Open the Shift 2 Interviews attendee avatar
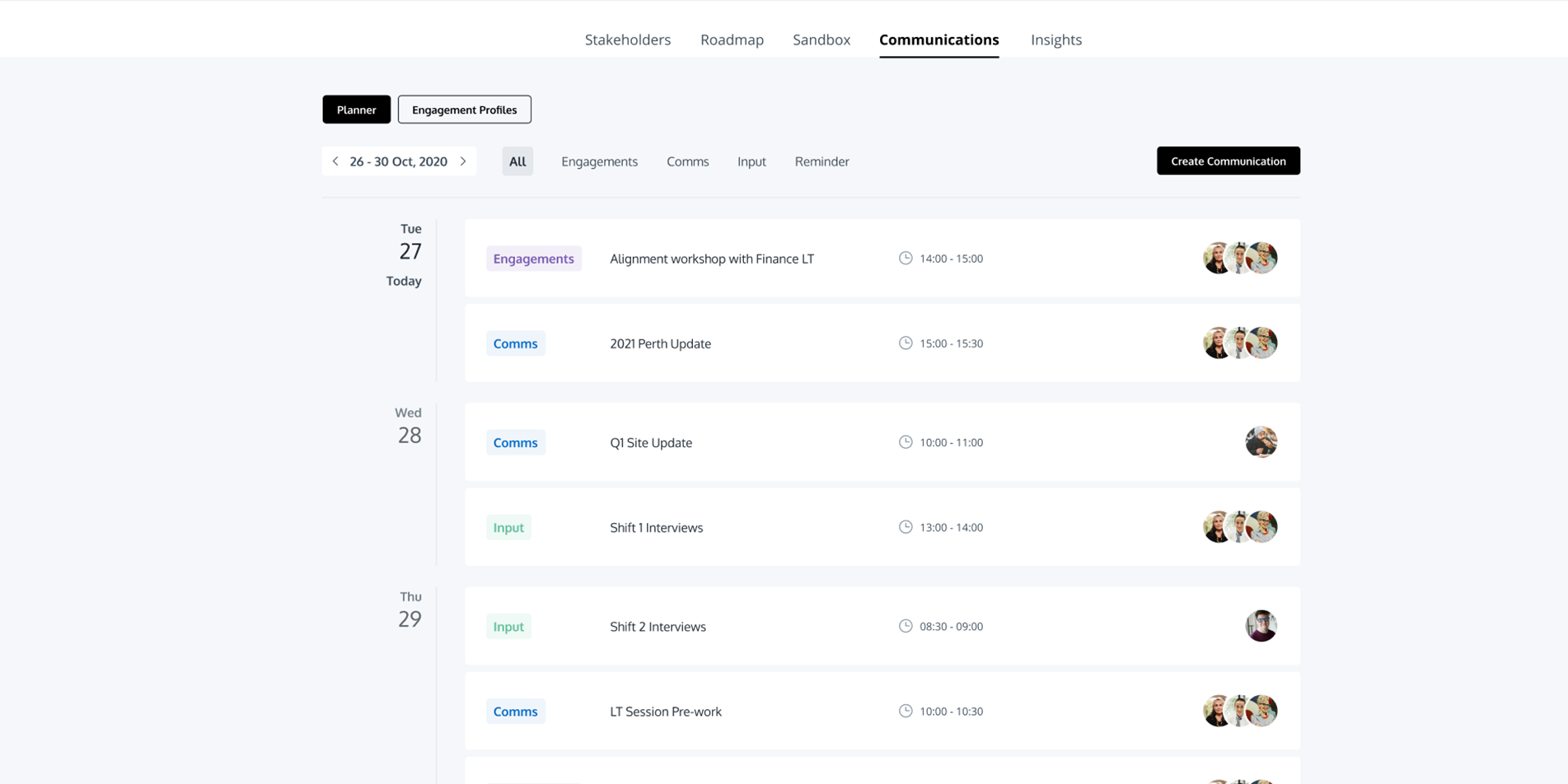The width and height of the screenshot is (1568, 784). pos(1260,625)
